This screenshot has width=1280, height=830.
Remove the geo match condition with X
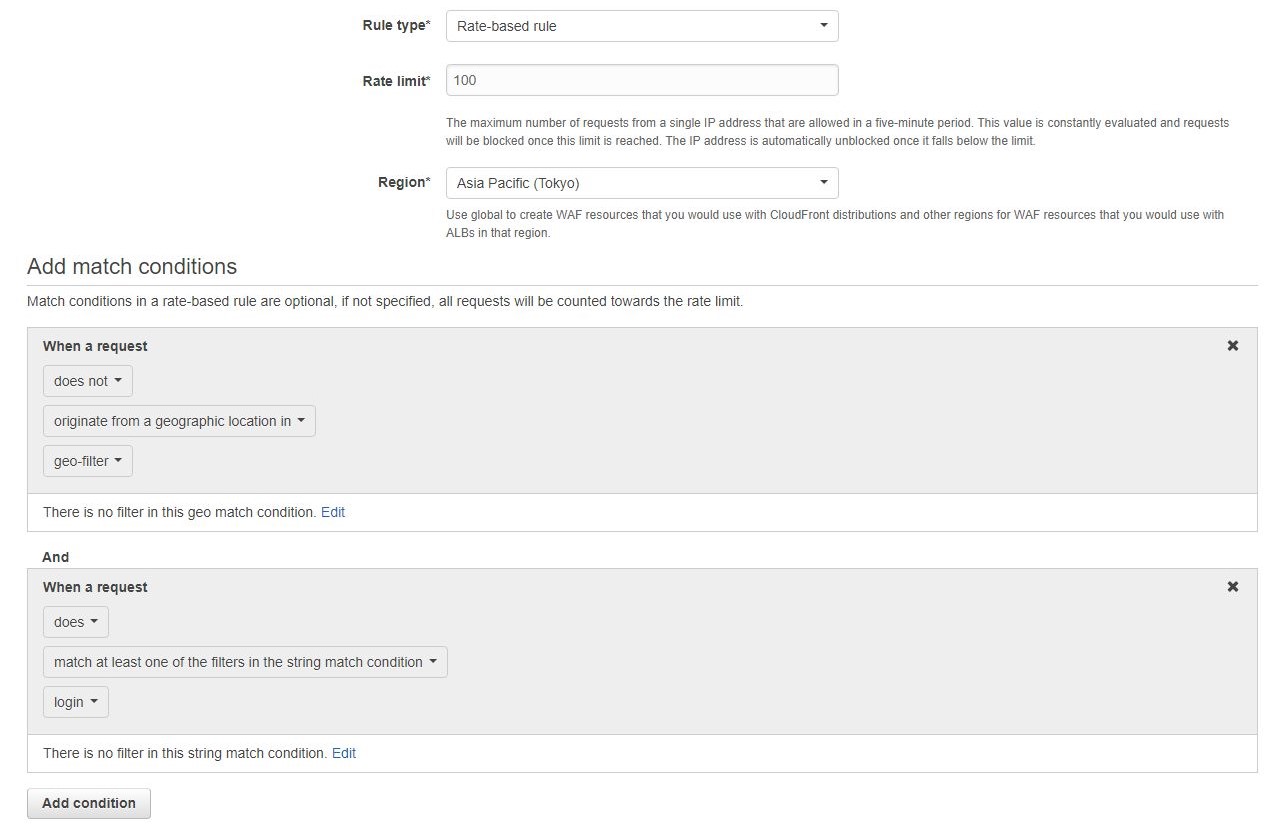pyautogui.click(x=1232, y=345)
